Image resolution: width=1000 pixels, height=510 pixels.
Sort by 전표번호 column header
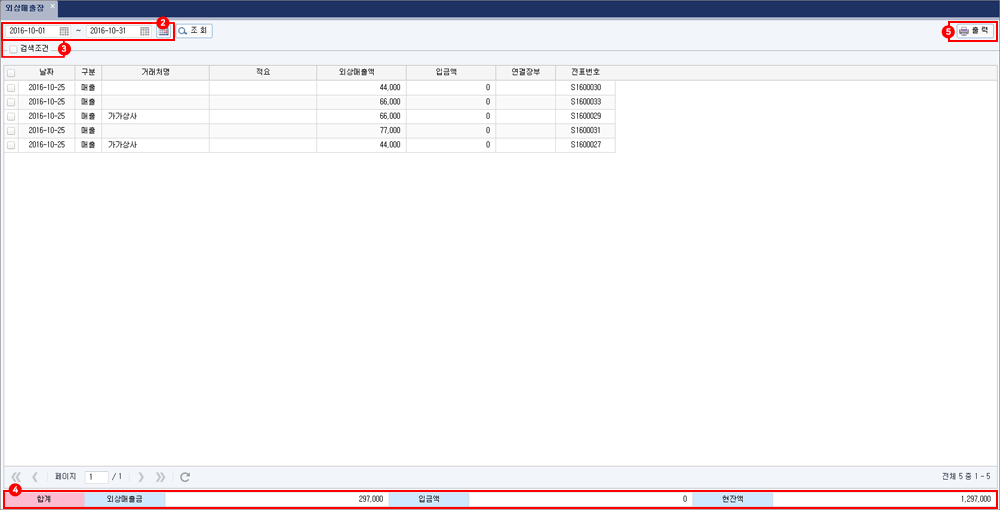tap(585, 73)
